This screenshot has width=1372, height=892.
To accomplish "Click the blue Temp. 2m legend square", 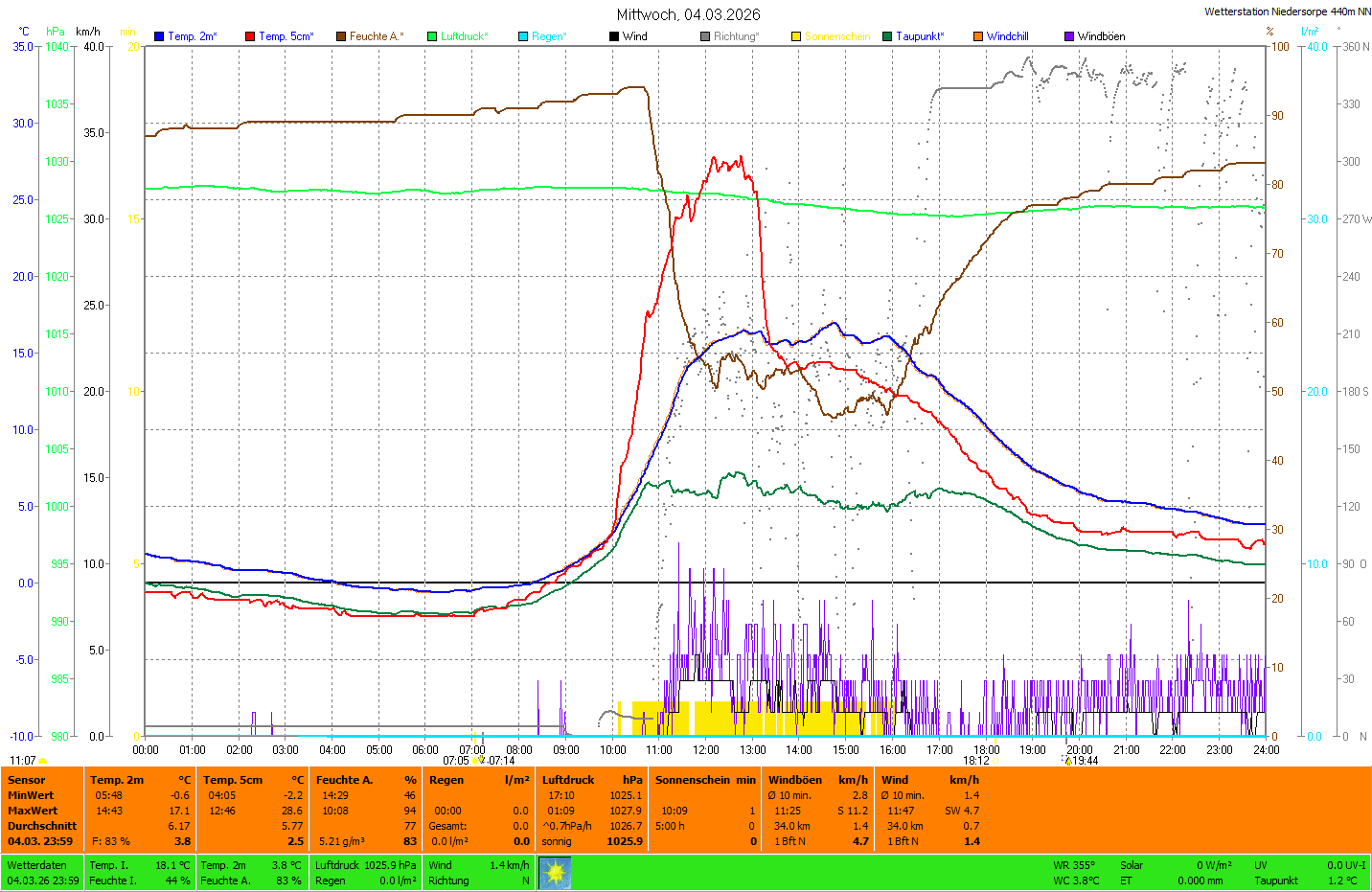I will [159, 36].
